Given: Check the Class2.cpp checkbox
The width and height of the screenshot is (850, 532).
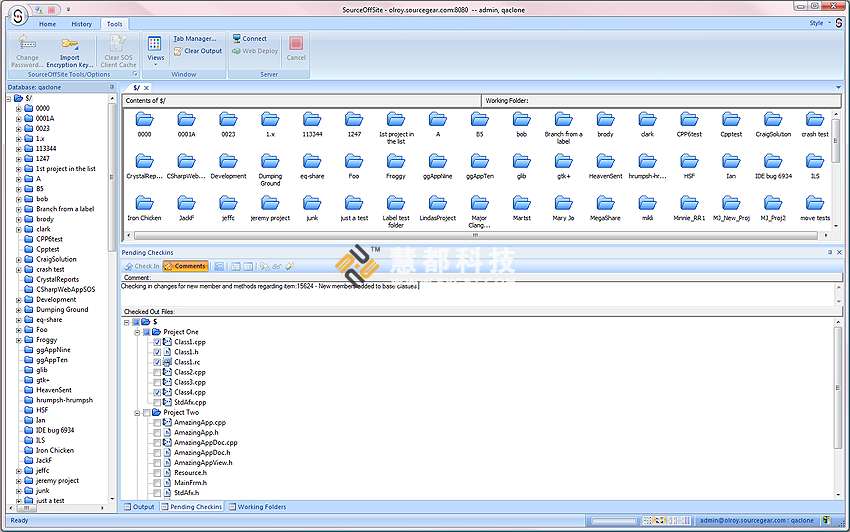Looking at the screenshot, I should coord(157,373).
